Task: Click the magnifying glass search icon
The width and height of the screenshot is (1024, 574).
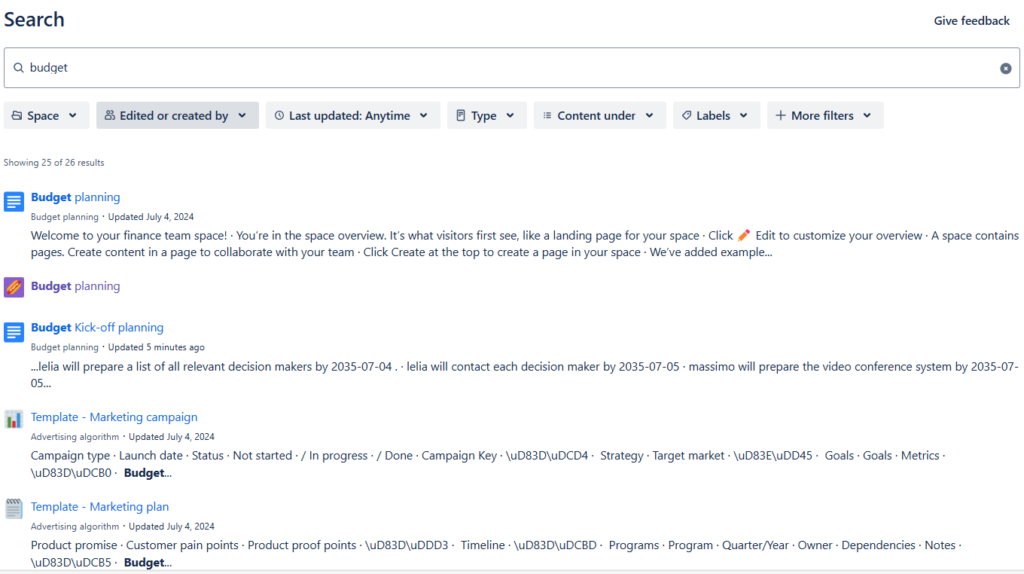Action: click(x=18, y=68)
